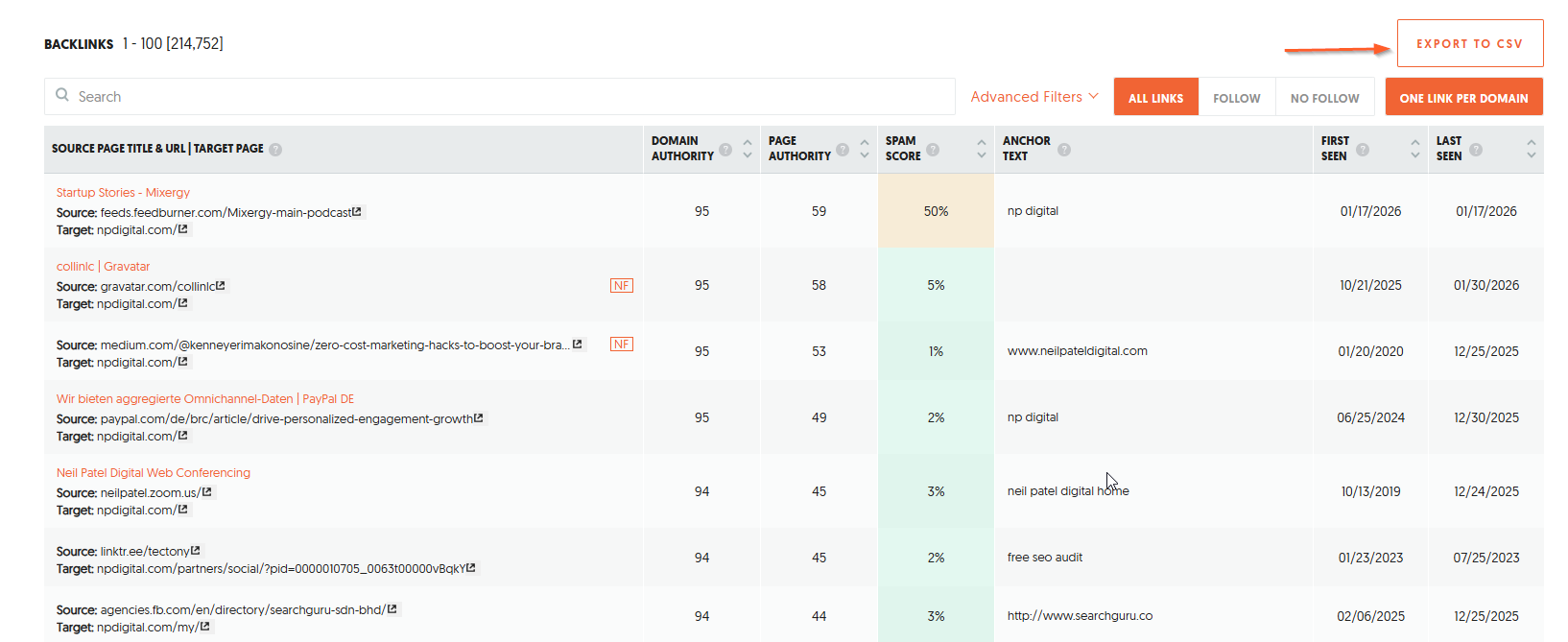The width and height of the screenshot is (1568, 642).
Task: Open external link icon for medium.com source
Action: [578, 345]
